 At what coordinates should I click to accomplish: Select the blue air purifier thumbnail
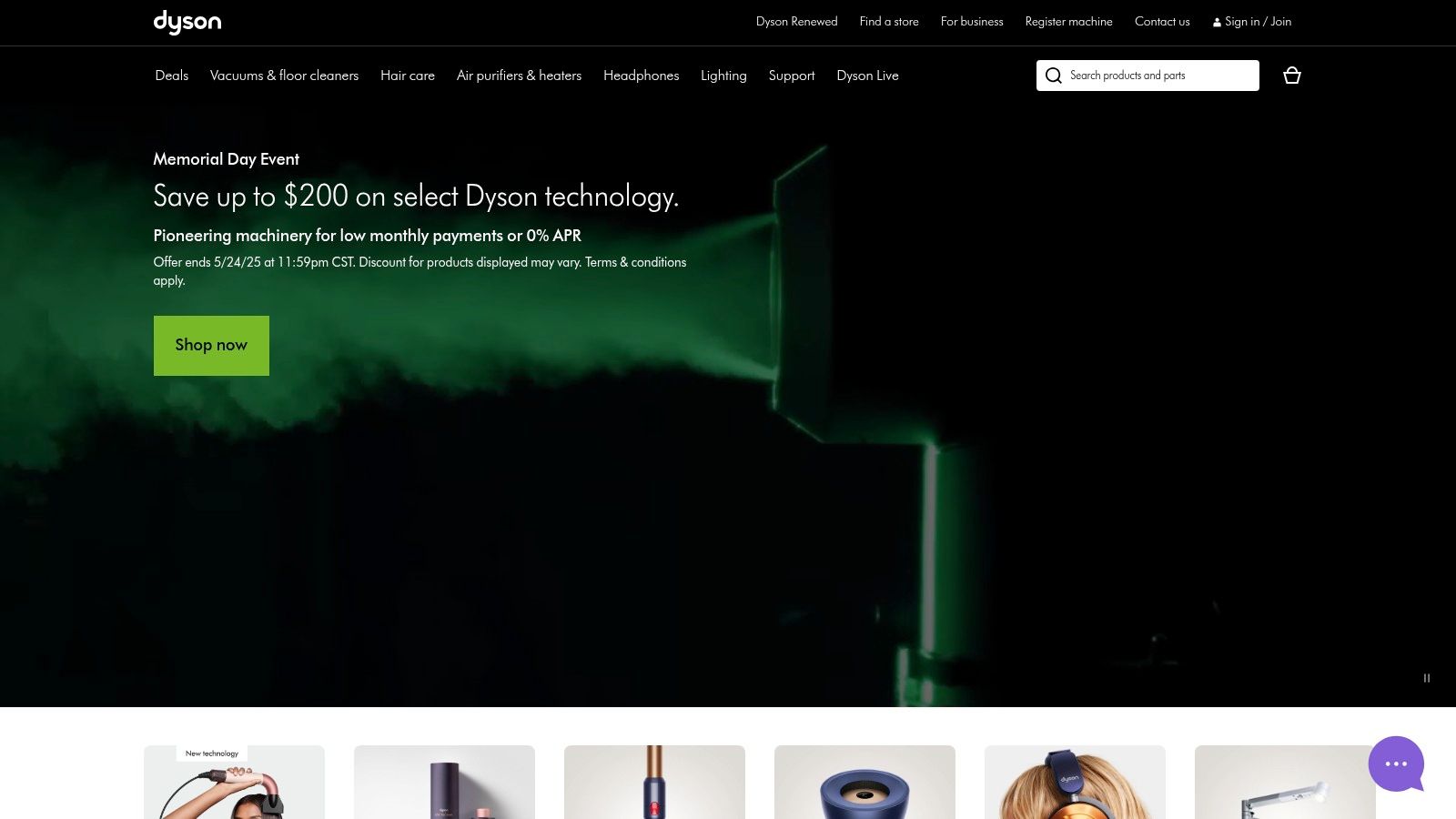(x=864, y=782)
